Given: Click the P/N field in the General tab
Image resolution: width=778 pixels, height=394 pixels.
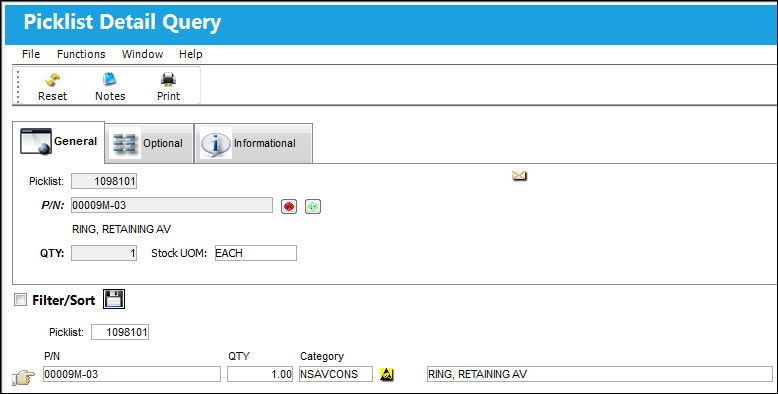Looking at the screenshot, I should click(x=172, y=205).
